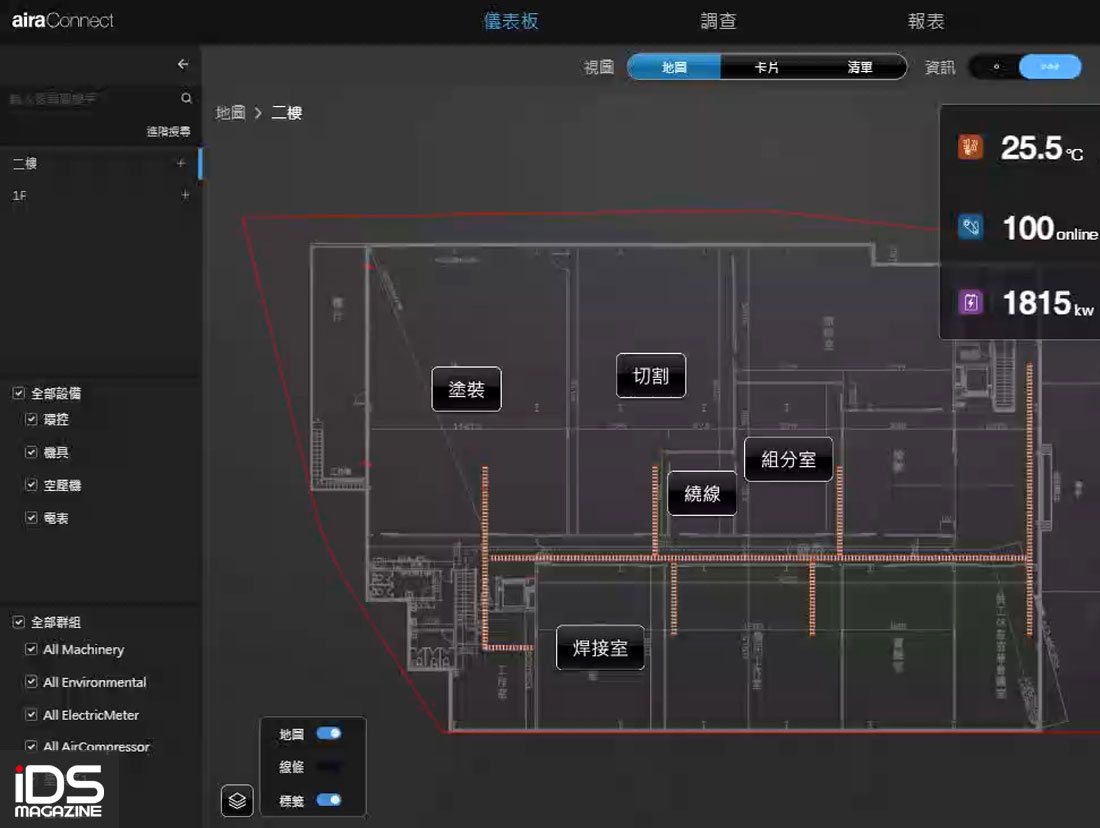The height and width of the screenshot is (828, 1100).
Task: Click the 焊接室 area label on map
Action: [x=601, y=648]
